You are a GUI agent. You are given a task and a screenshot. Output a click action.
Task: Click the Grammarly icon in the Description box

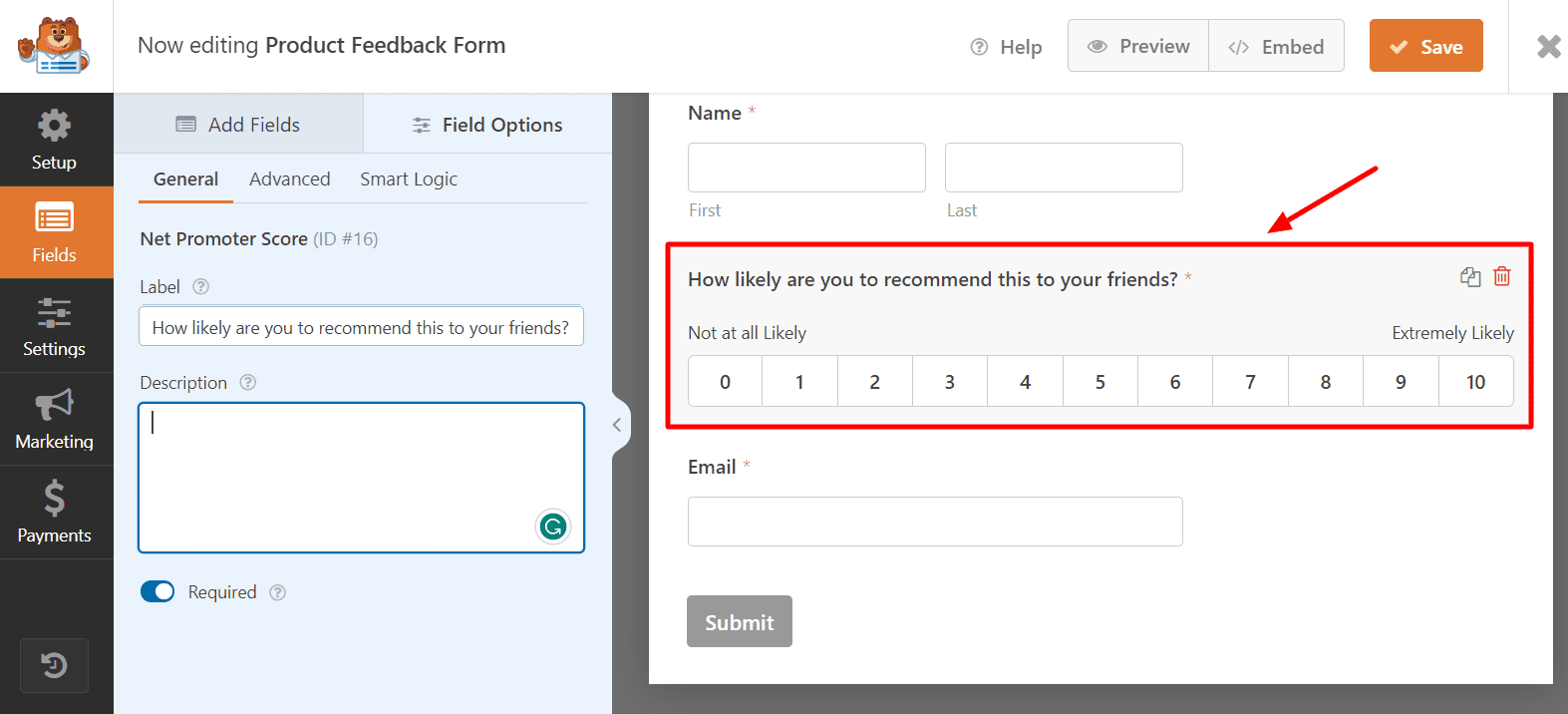[x=553, y=526]
